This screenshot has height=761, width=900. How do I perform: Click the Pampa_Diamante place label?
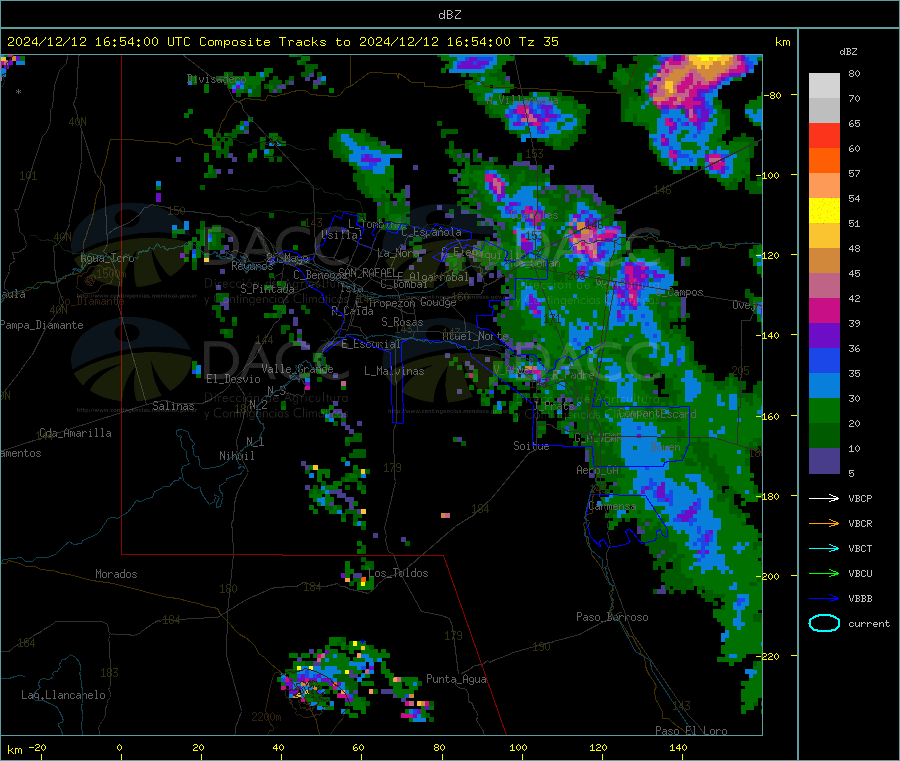tap(41, 325)
